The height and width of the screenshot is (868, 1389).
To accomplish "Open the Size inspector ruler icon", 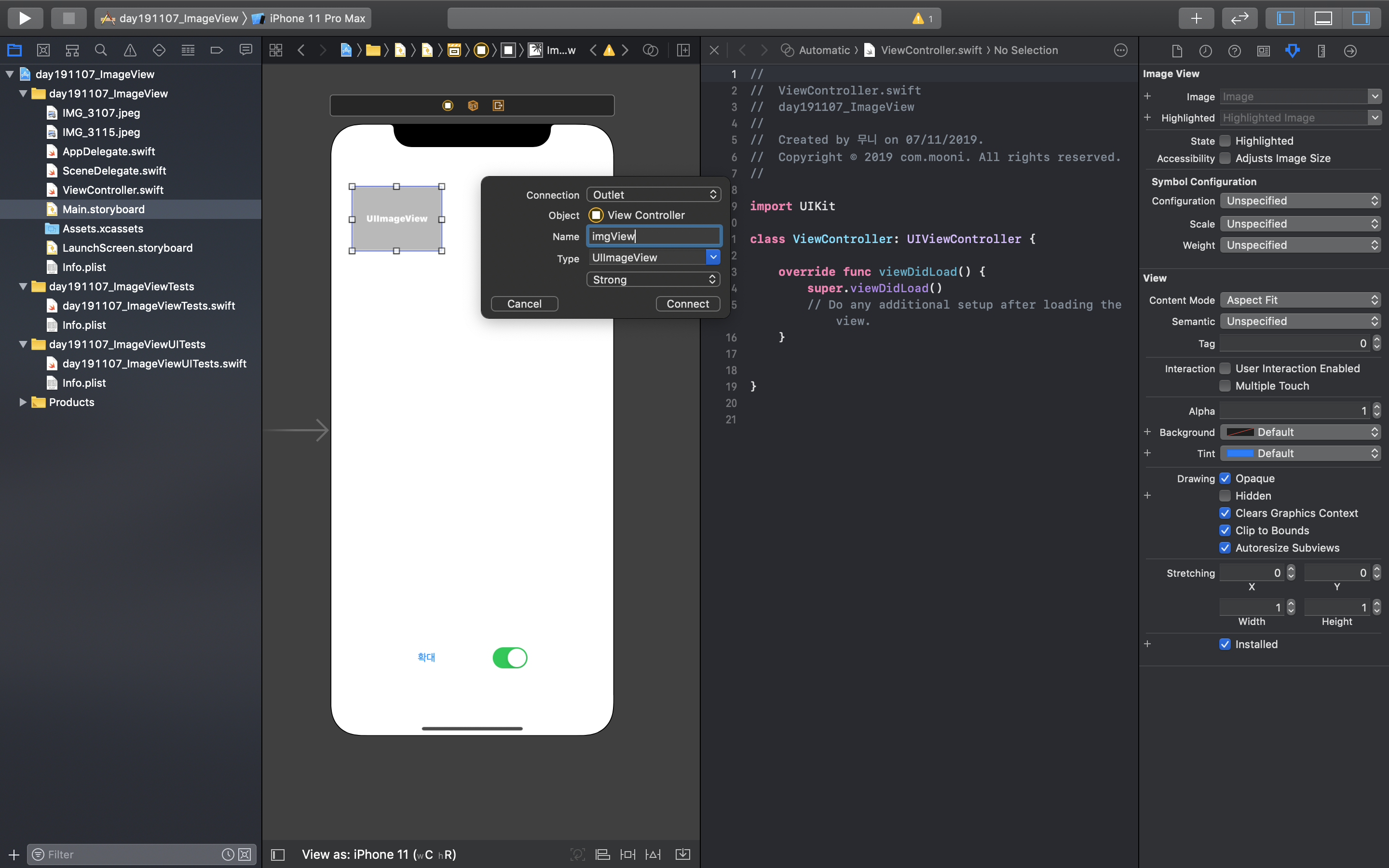I will tap(1321, 51).
